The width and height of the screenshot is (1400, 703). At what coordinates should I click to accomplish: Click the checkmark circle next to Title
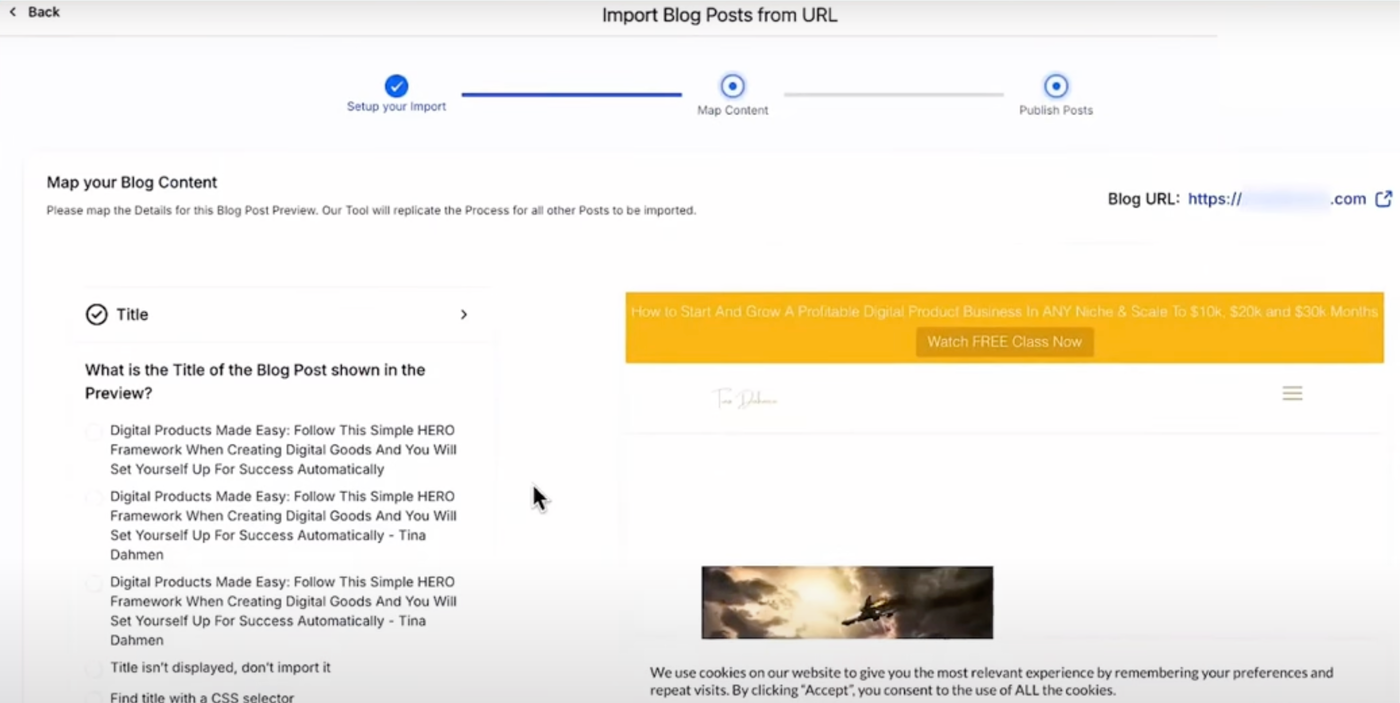(x=96, y=315)
